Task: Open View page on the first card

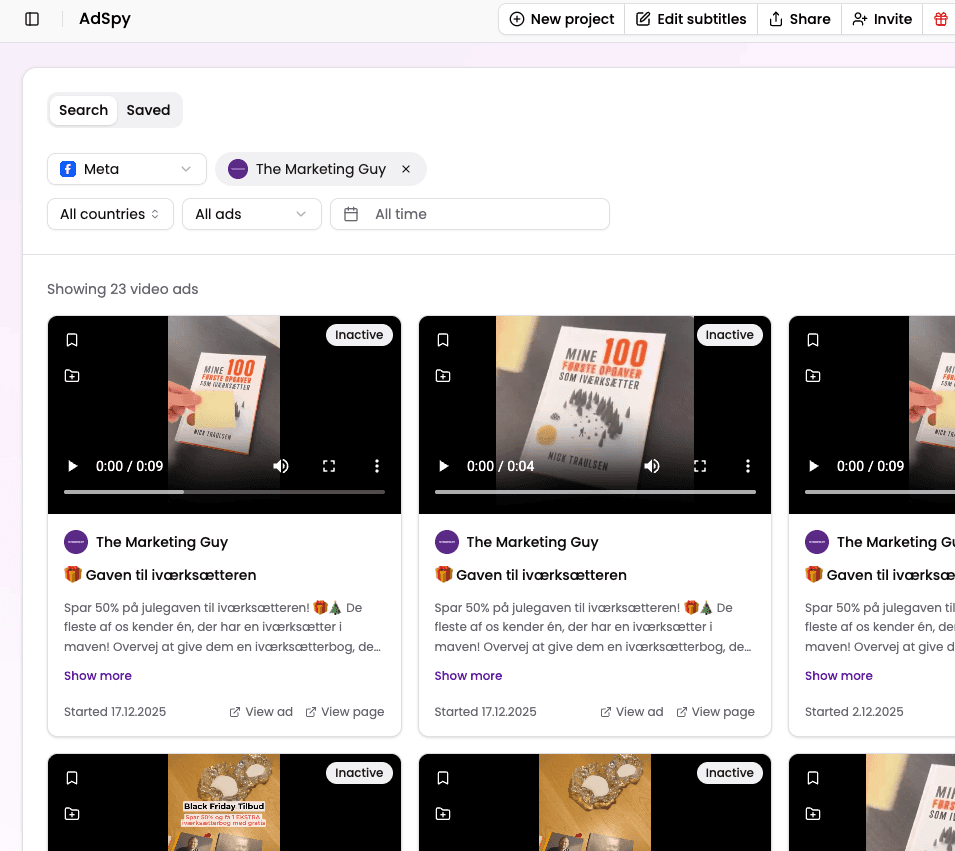Action: pos(345,712)
